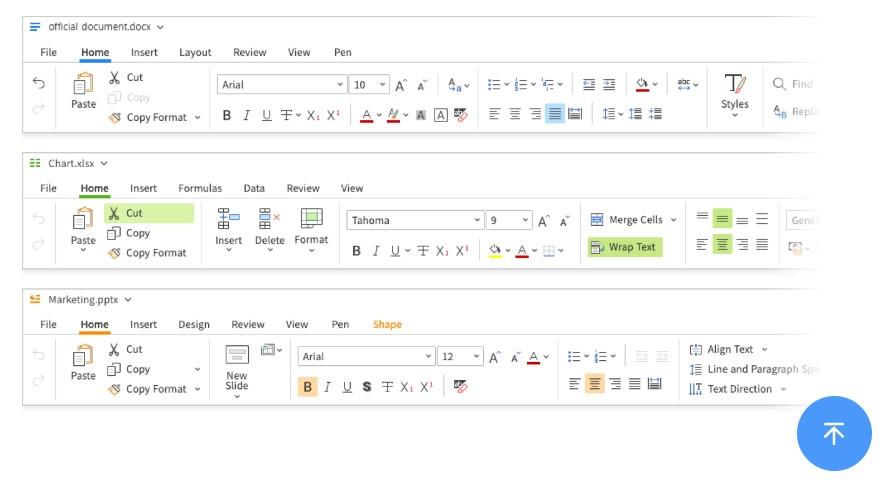Image resolution: width=887 pixels, height=482 pixels.
Task: Expand bullets list dropdown in document toolbar
Action: [x=506, y=85]
